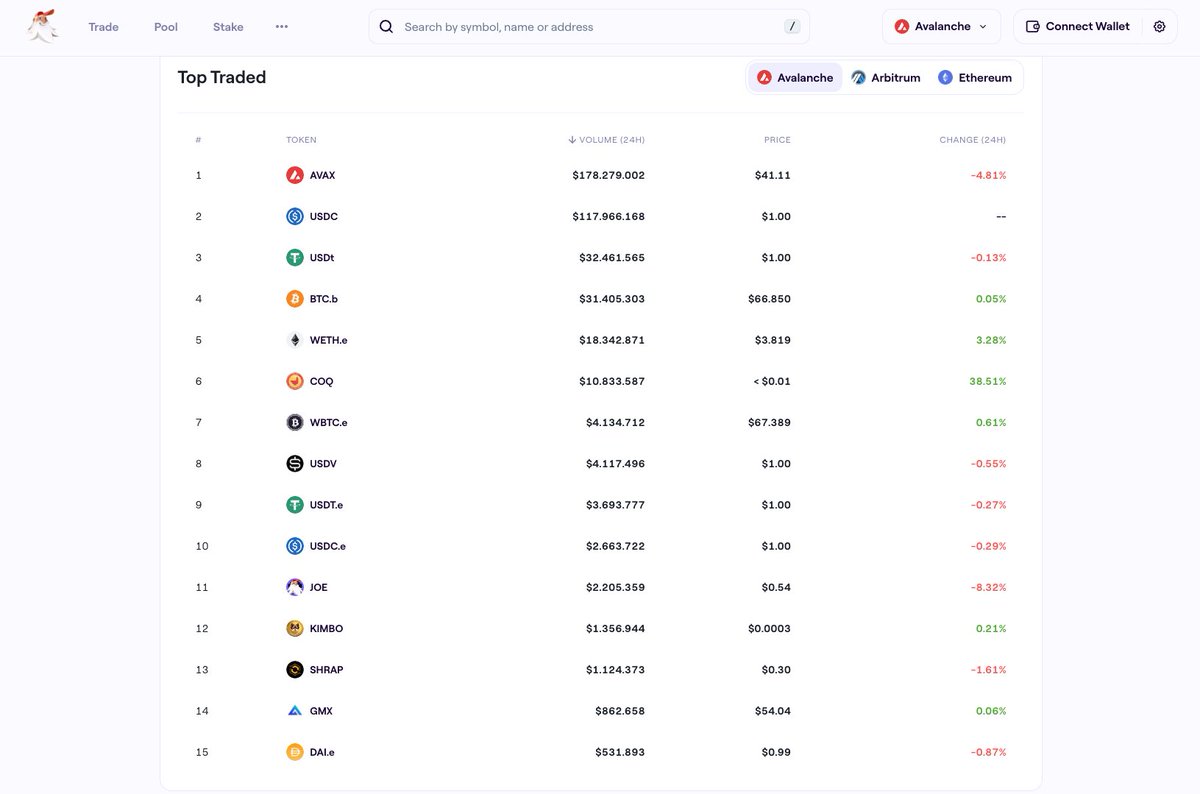Click the USDT.e token icon
This screenshot has width=1200, height=794.
coord(294,505)
